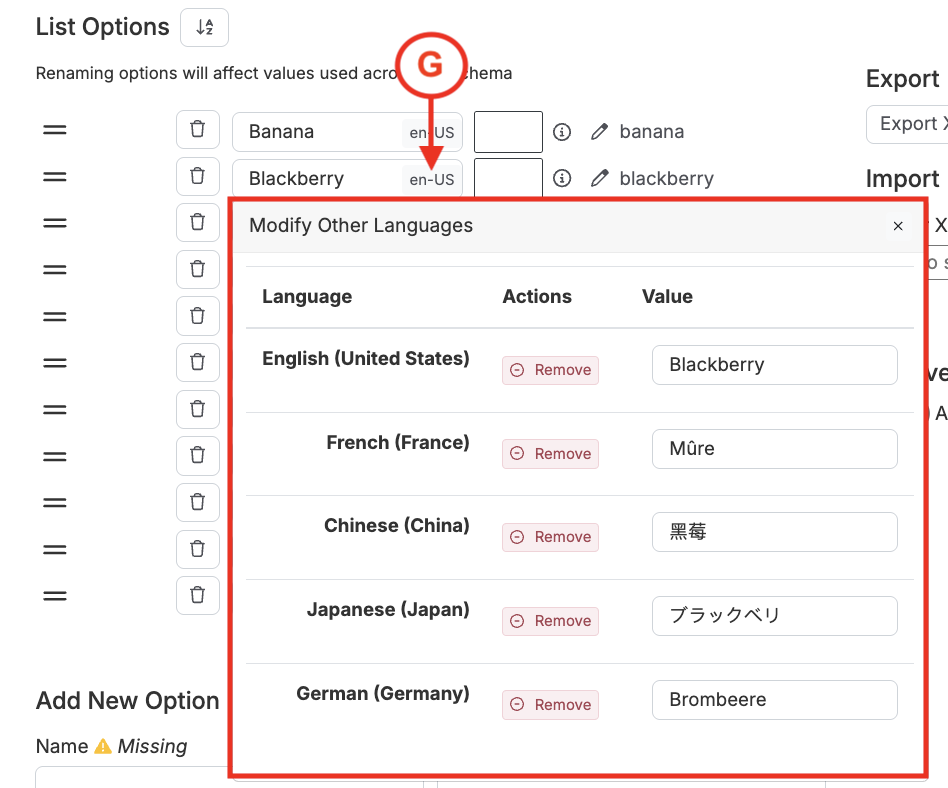Open the en-US language badge on Blackberry
This screenshot has height=788, width=948.
432,180
